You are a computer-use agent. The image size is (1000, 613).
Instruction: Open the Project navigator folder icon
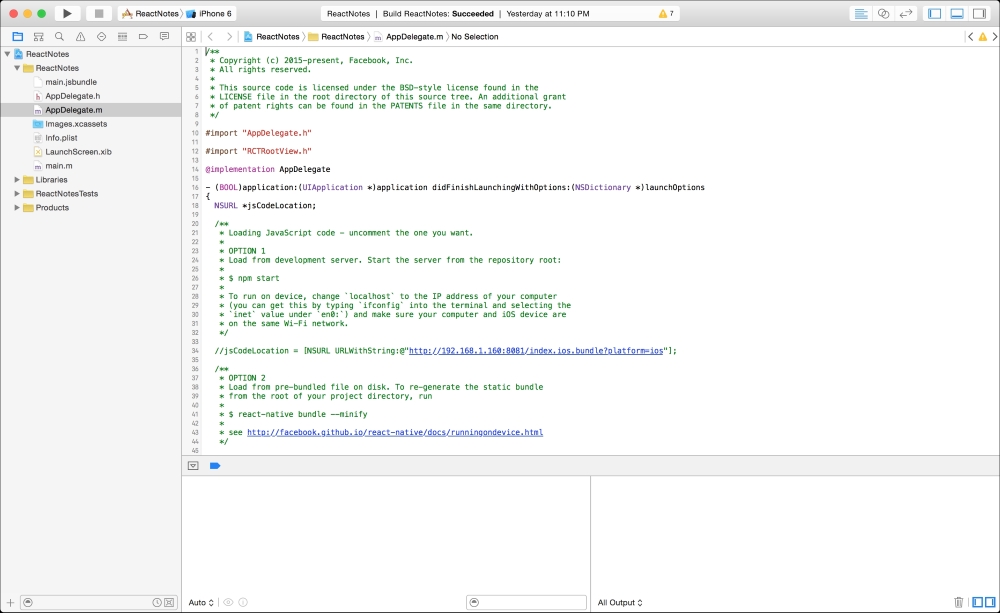click(x=18, y=37)
